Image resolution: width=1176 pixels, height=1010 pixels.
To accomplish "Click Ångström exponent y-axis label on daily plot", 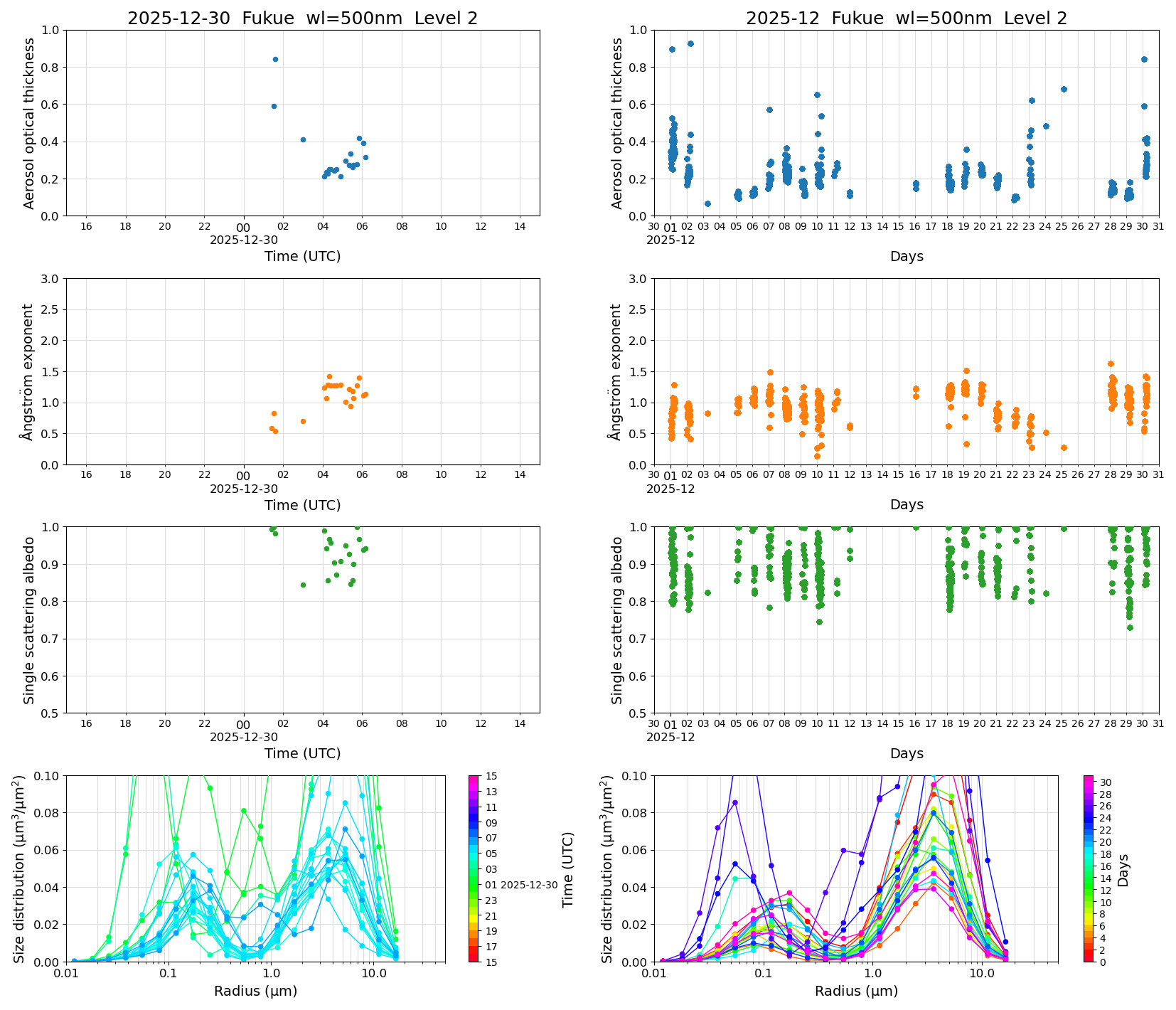I will tap(28, 371).
